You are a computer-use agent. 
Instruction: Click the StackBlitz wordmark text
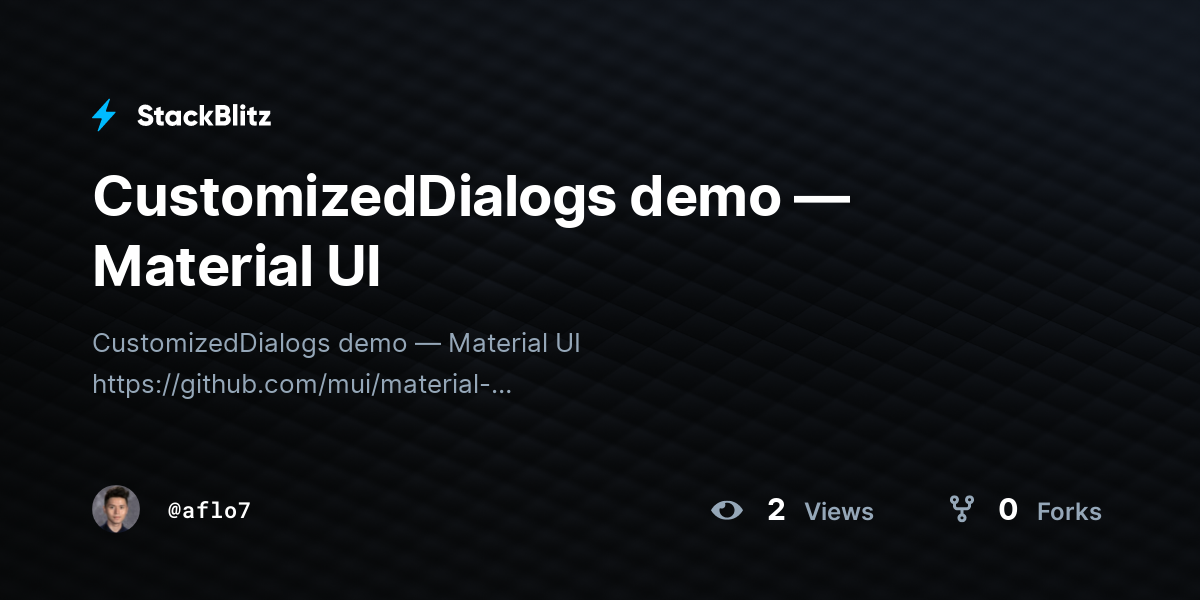point(204,116)
